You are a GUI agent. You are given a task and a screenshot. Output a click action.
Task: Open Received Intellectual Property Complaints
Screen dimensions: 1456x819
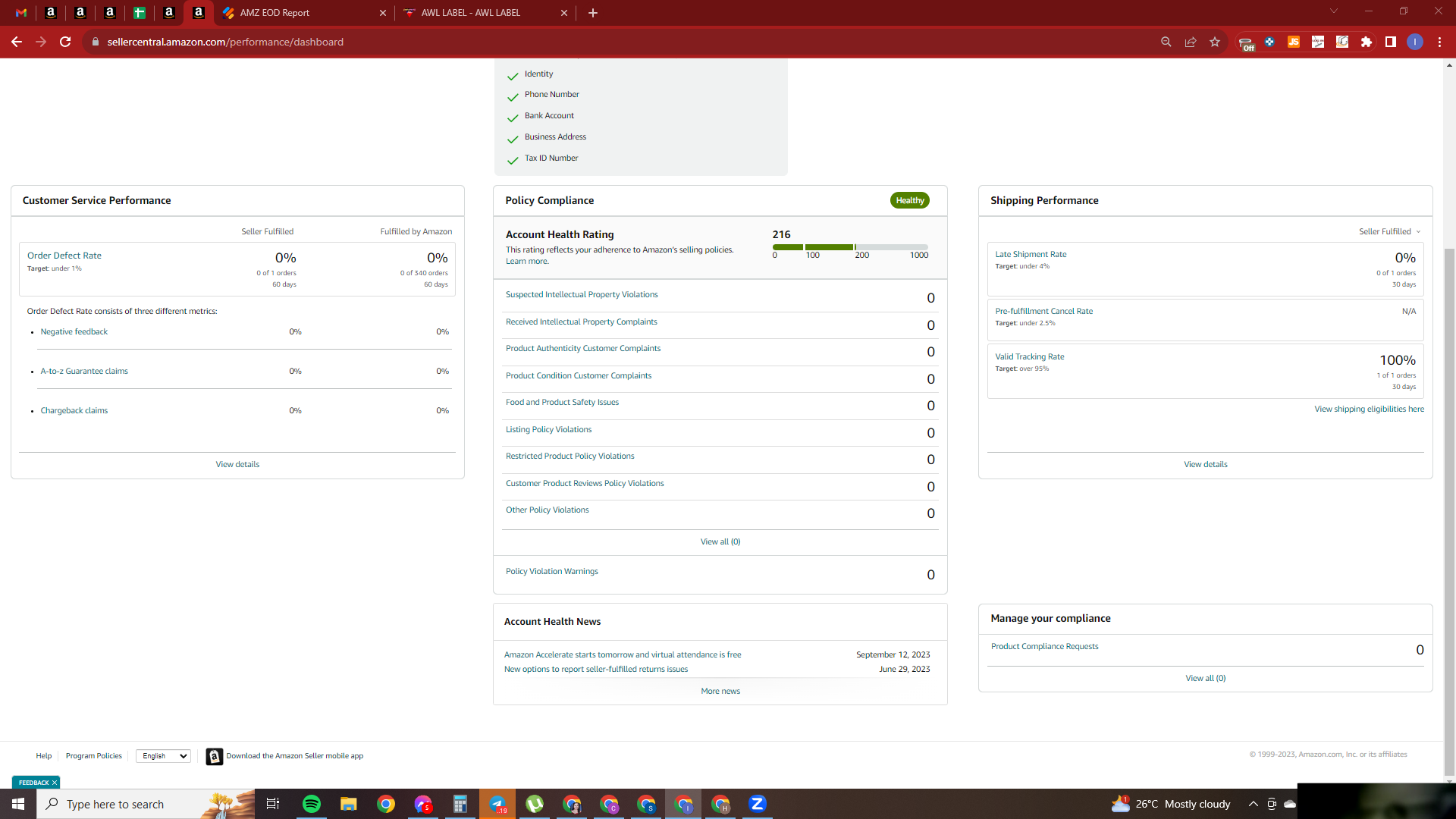pyautogui.click(x=582, y=322)
